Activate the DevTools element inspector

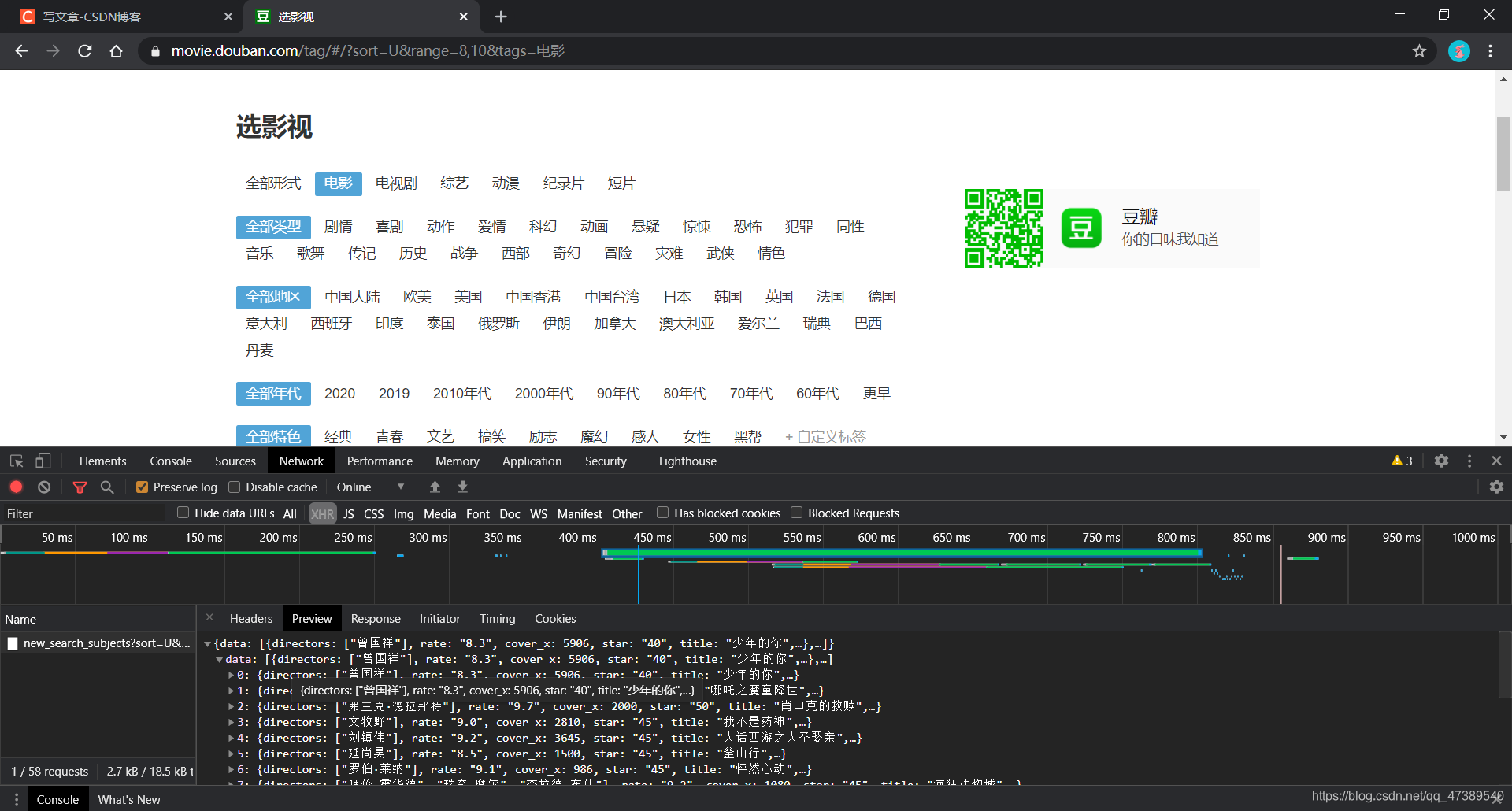click(x=17, y=461)
